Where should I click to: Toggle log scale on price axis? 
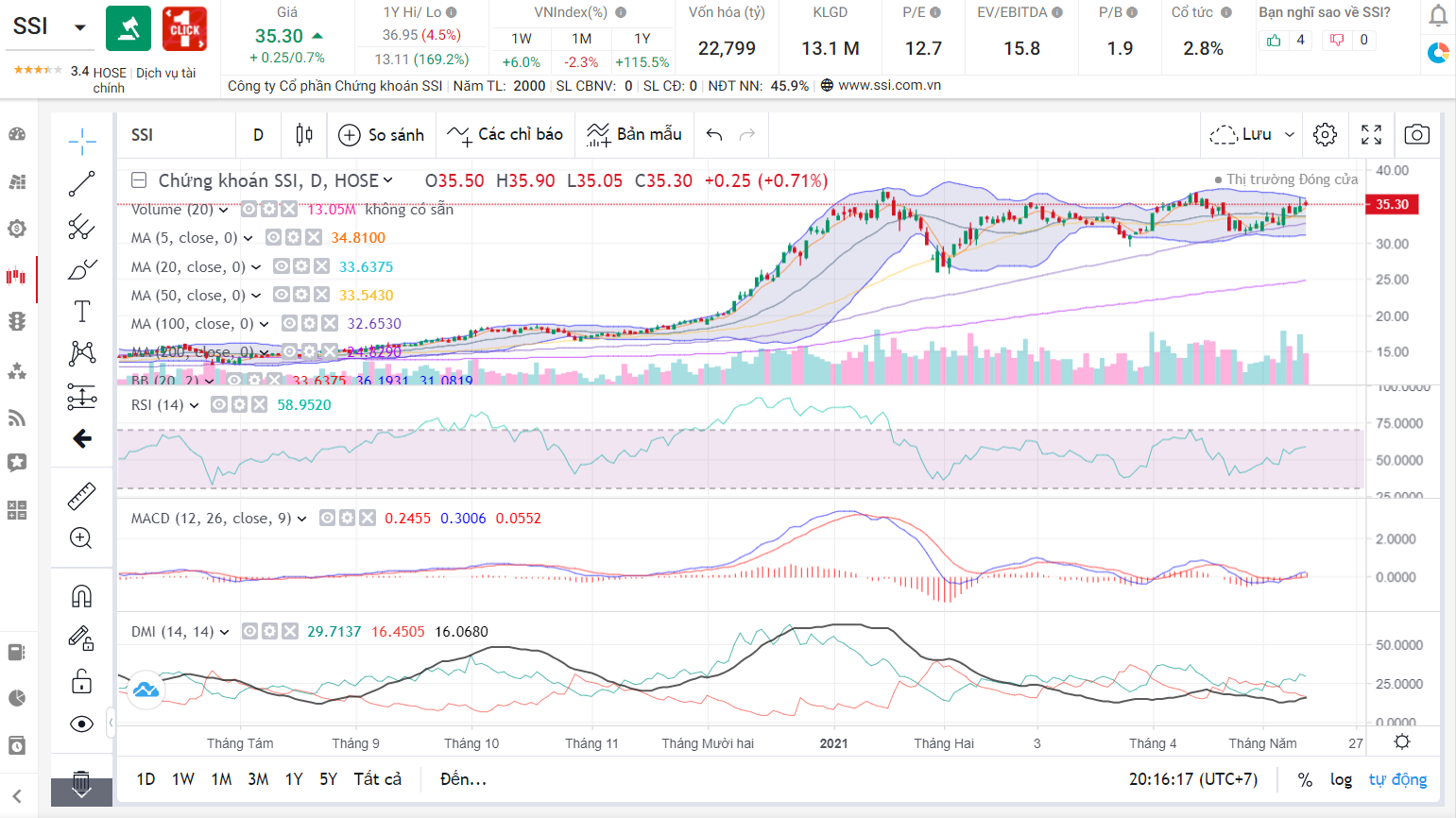(x=1341, y=780)
